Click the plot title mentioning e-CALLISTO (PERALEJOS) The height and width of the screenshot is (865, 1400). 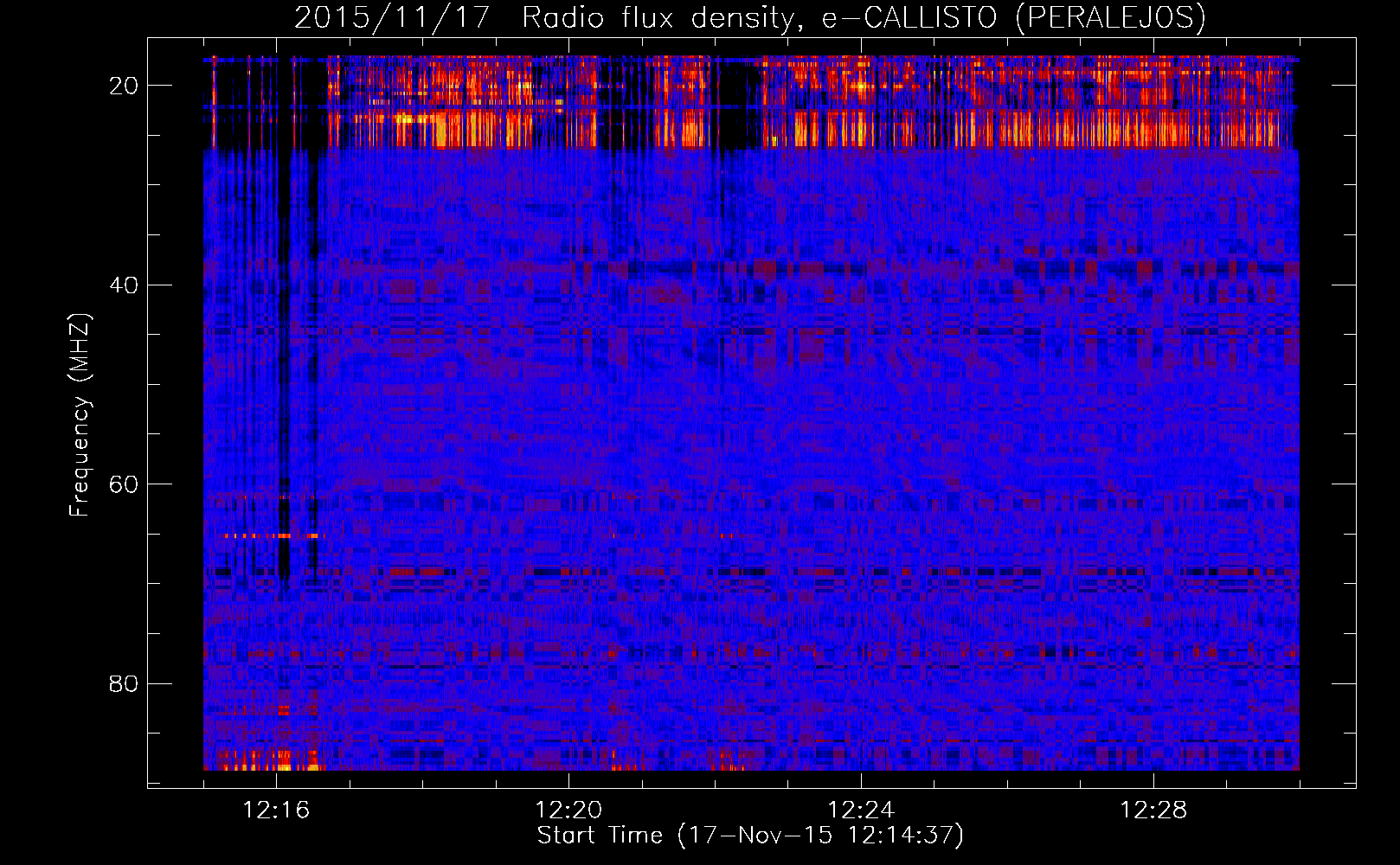[750, 17]
